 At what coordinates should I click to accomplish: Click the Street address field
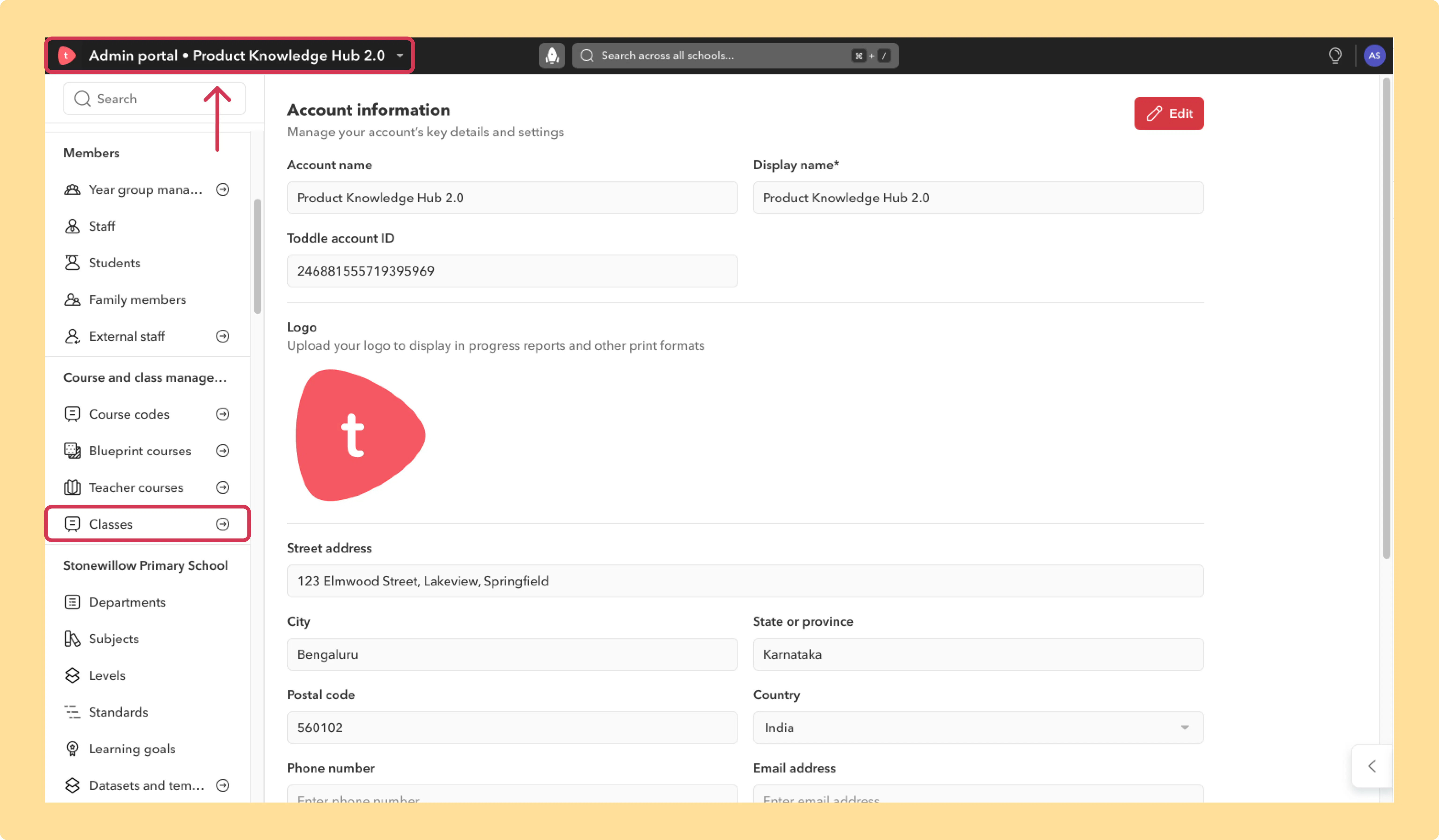[x=745, y=580]
